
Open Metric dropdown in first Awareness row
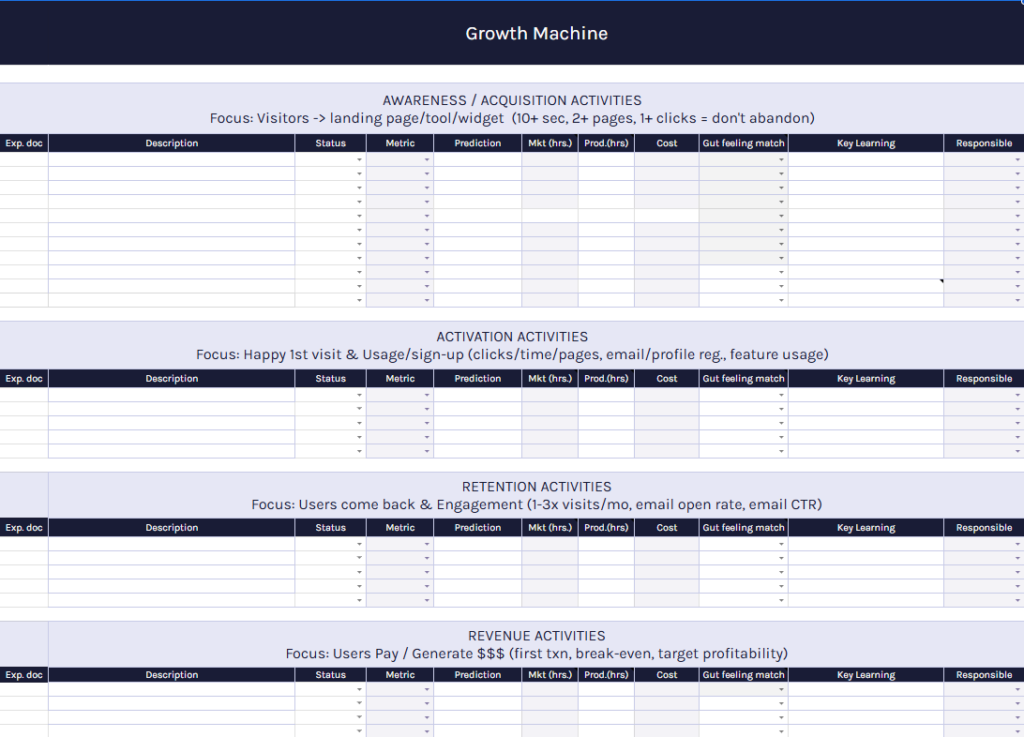427,160
